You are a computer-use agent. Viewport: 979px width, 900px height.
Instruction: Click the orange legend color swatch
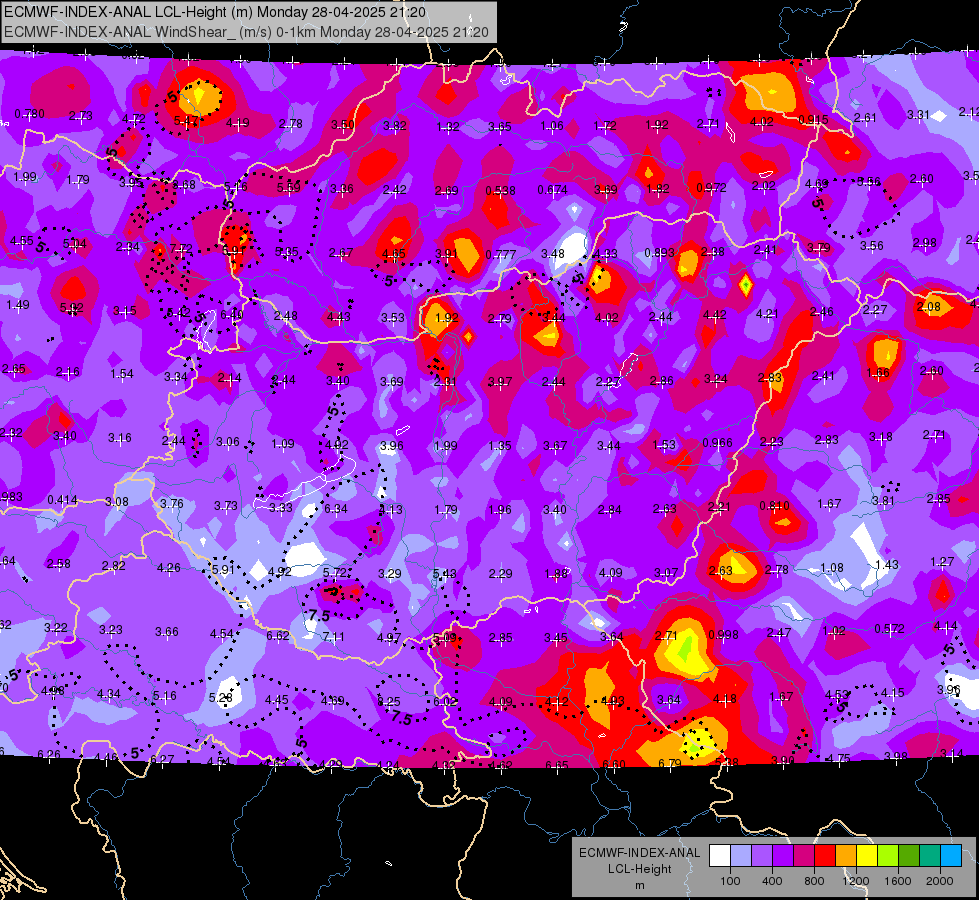(846, 856)
